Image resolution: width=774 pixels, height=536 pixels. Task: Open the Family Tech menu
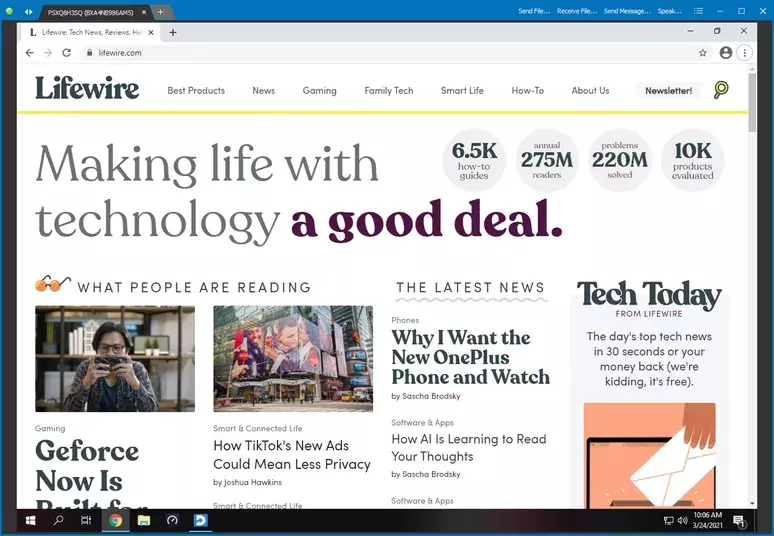pos(388,91)
